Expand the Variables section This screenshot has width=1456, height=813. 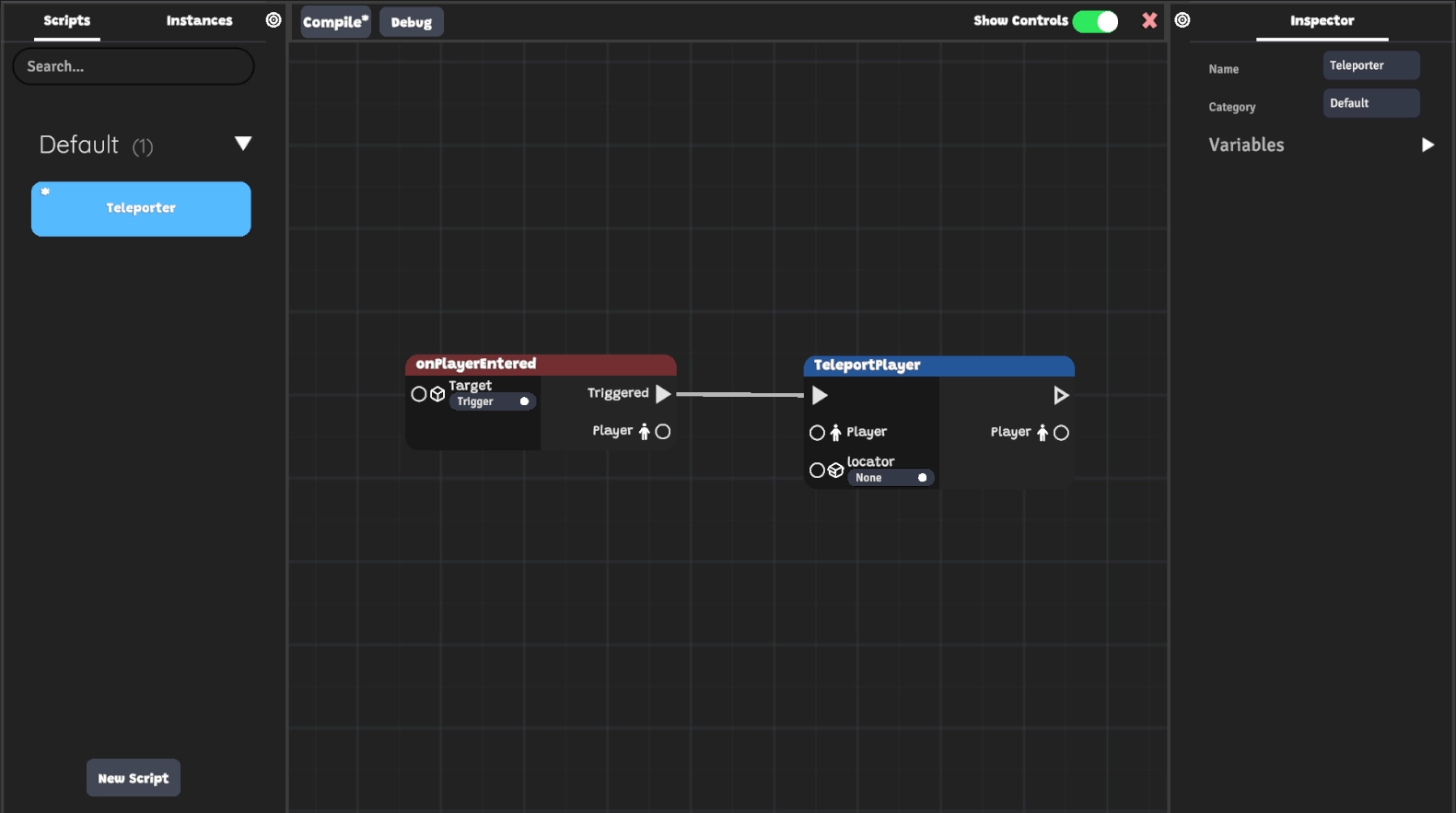pyautogui.click(x=1427, y=145)
